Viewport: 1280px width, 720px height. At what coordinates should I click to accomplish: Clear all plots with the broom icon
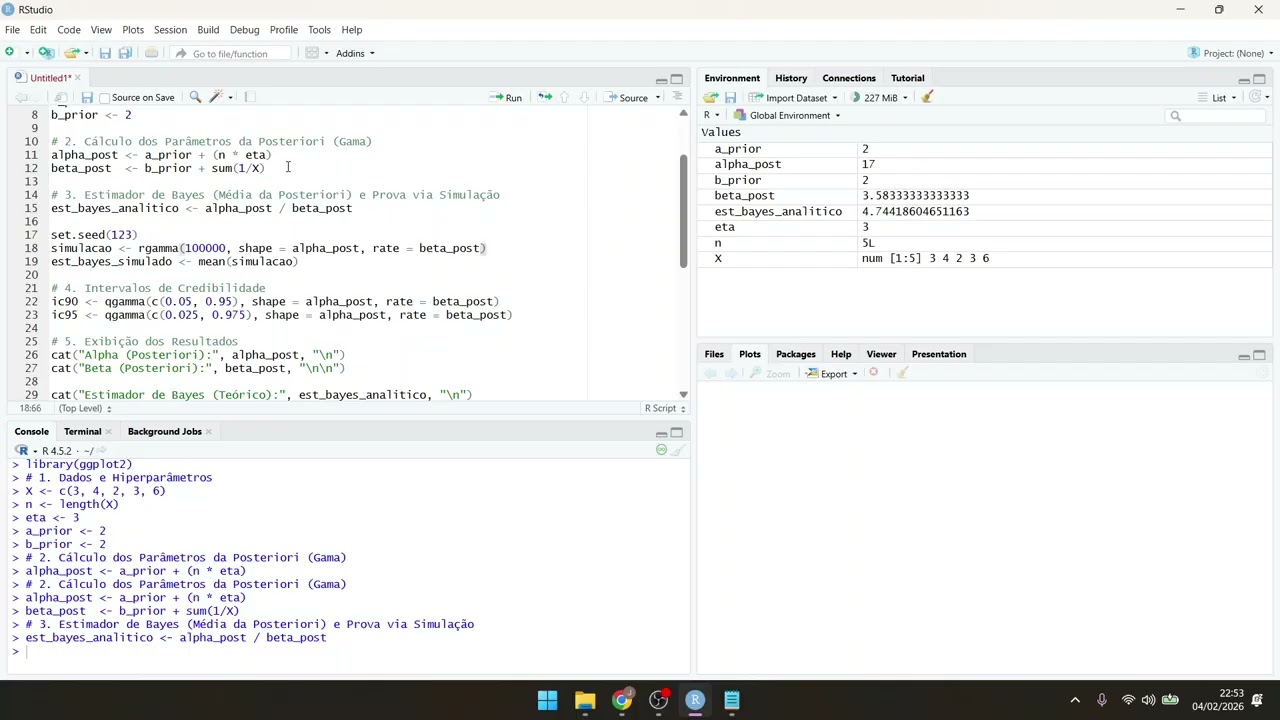pyautogui.click(x=902, y=373)
